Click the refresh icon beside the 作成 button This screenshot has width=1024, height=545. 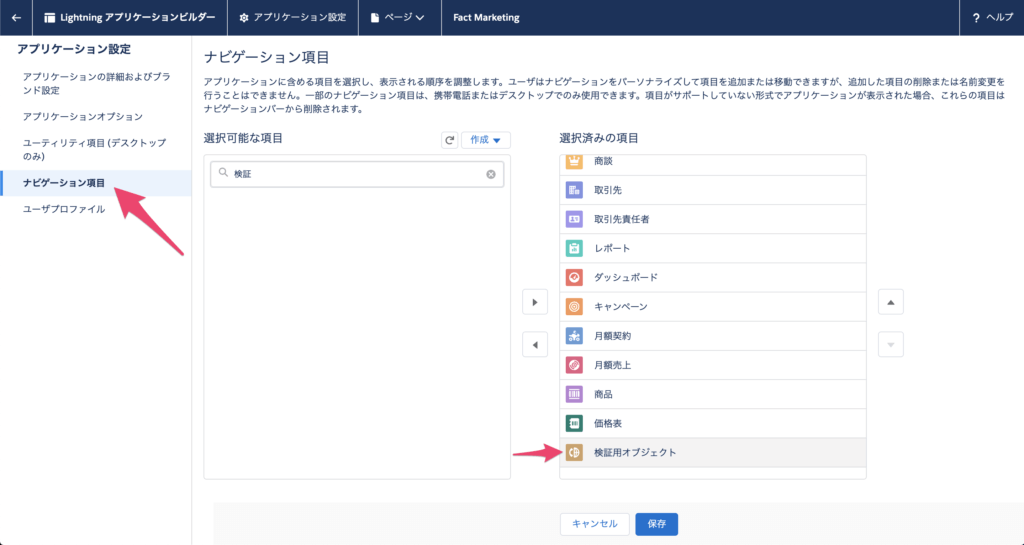pyautogui.click(x=450, y=140)
